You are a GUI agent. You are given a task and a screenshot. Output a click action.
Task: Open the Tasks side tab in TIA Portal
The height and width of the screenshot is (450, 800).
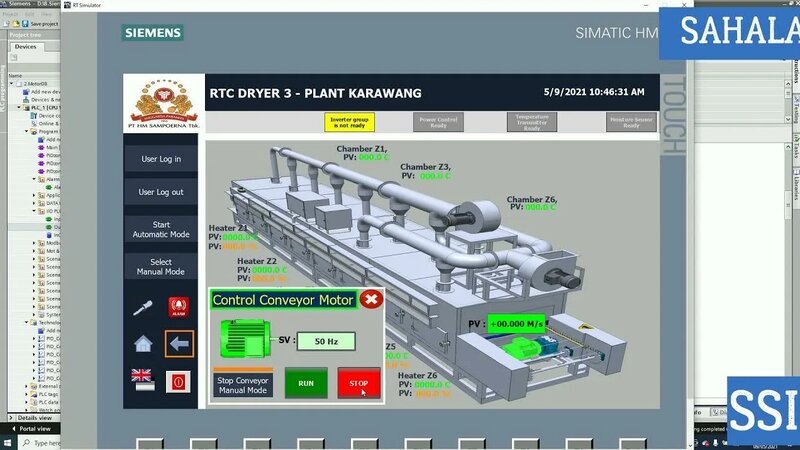click(796, 147)
